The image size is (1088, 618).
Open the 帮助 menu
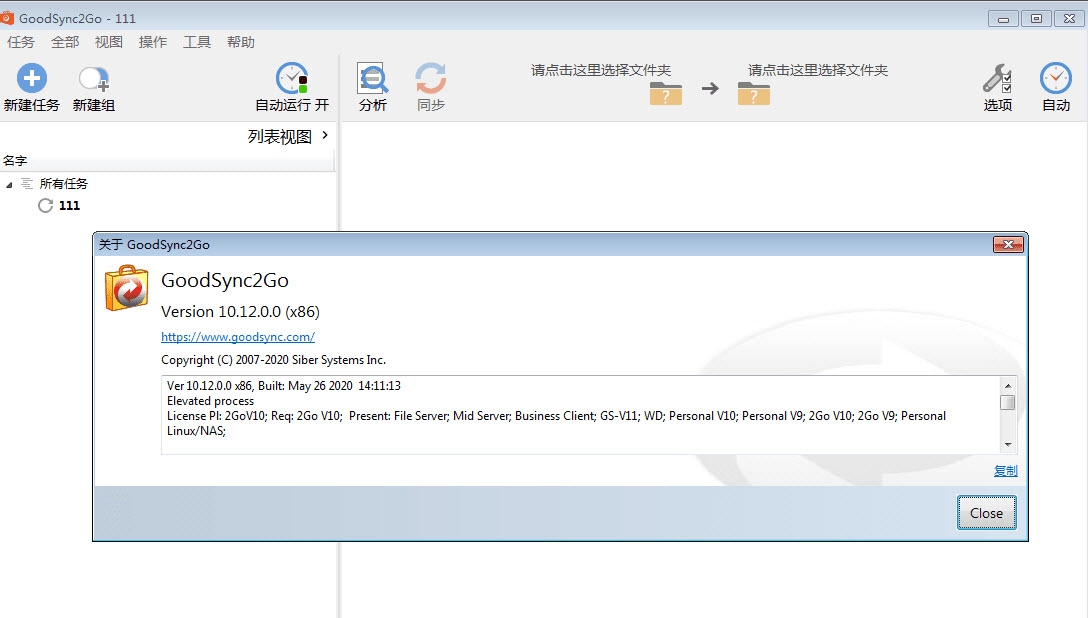coord(241,42)
